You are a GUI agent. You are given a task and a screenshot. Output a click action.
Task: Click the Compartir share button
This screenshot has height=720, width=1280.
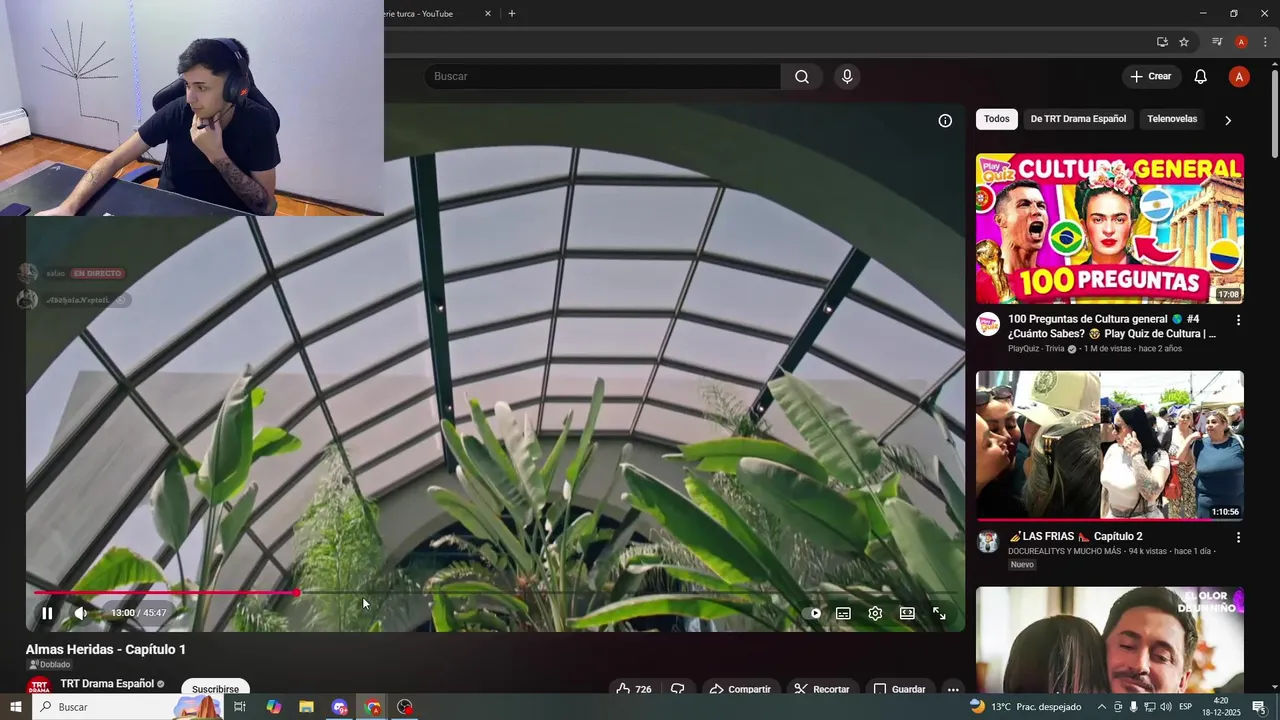point(740,689)
